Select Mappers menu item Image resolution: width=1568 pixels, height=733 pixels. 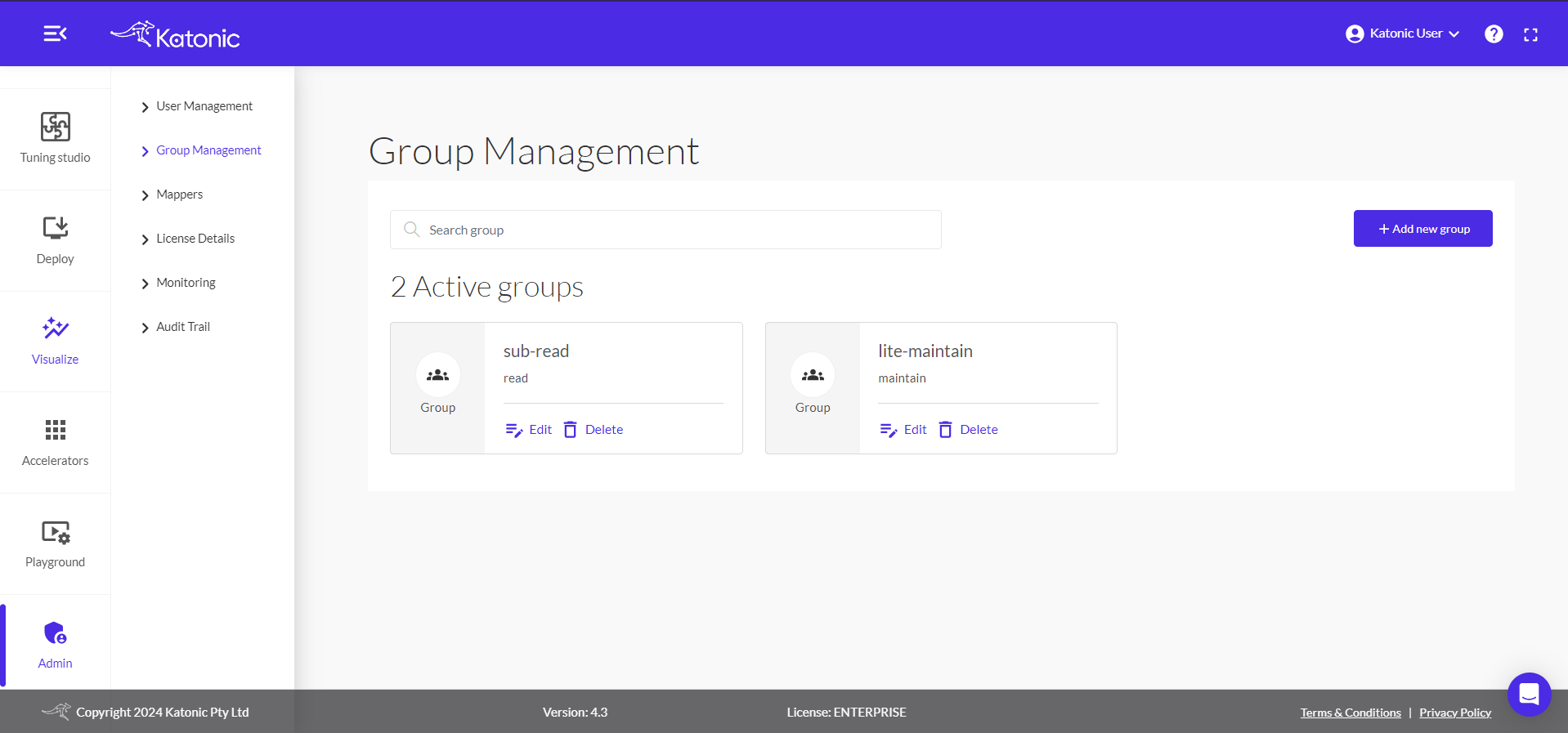click(179, 194)
